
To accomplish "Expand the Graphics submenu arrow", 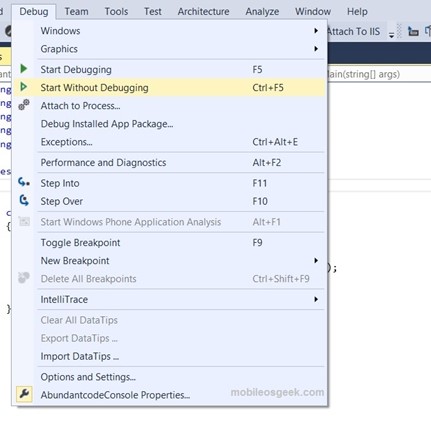I will pyautogui.click(x=316, y=49).
